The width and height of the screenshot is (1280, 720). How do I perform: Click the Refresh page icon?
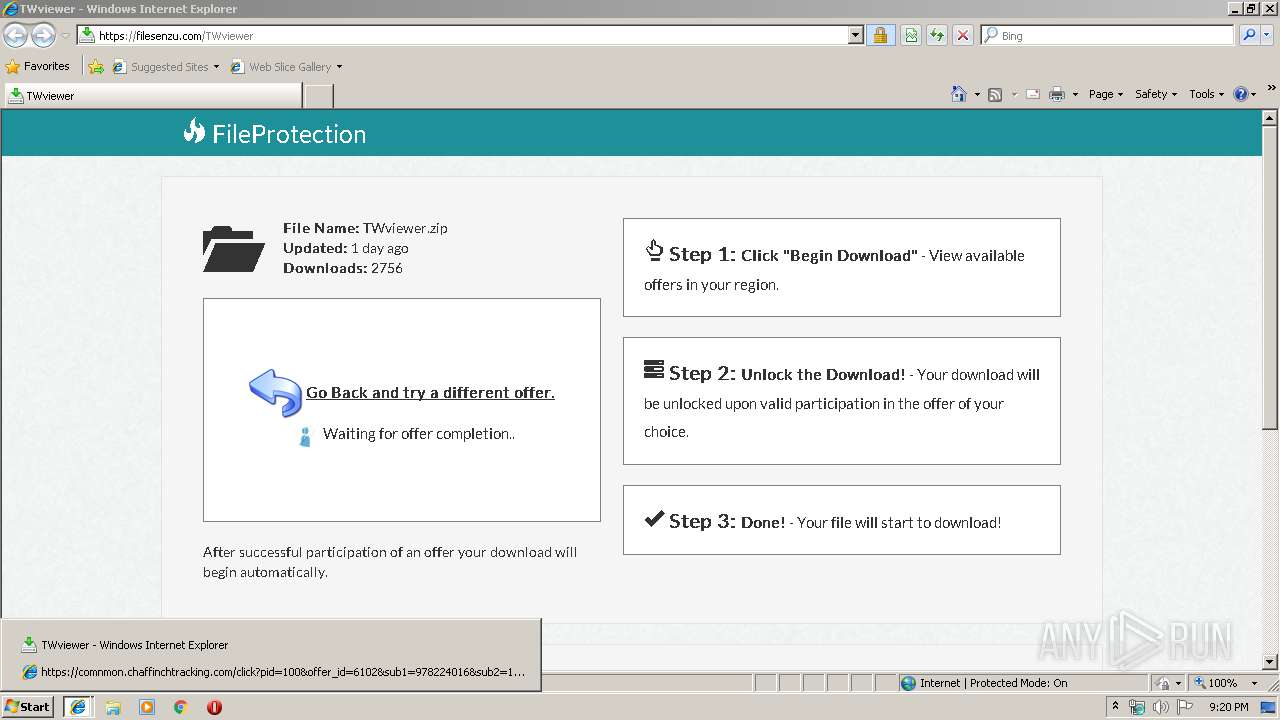[x=937, y=35]
